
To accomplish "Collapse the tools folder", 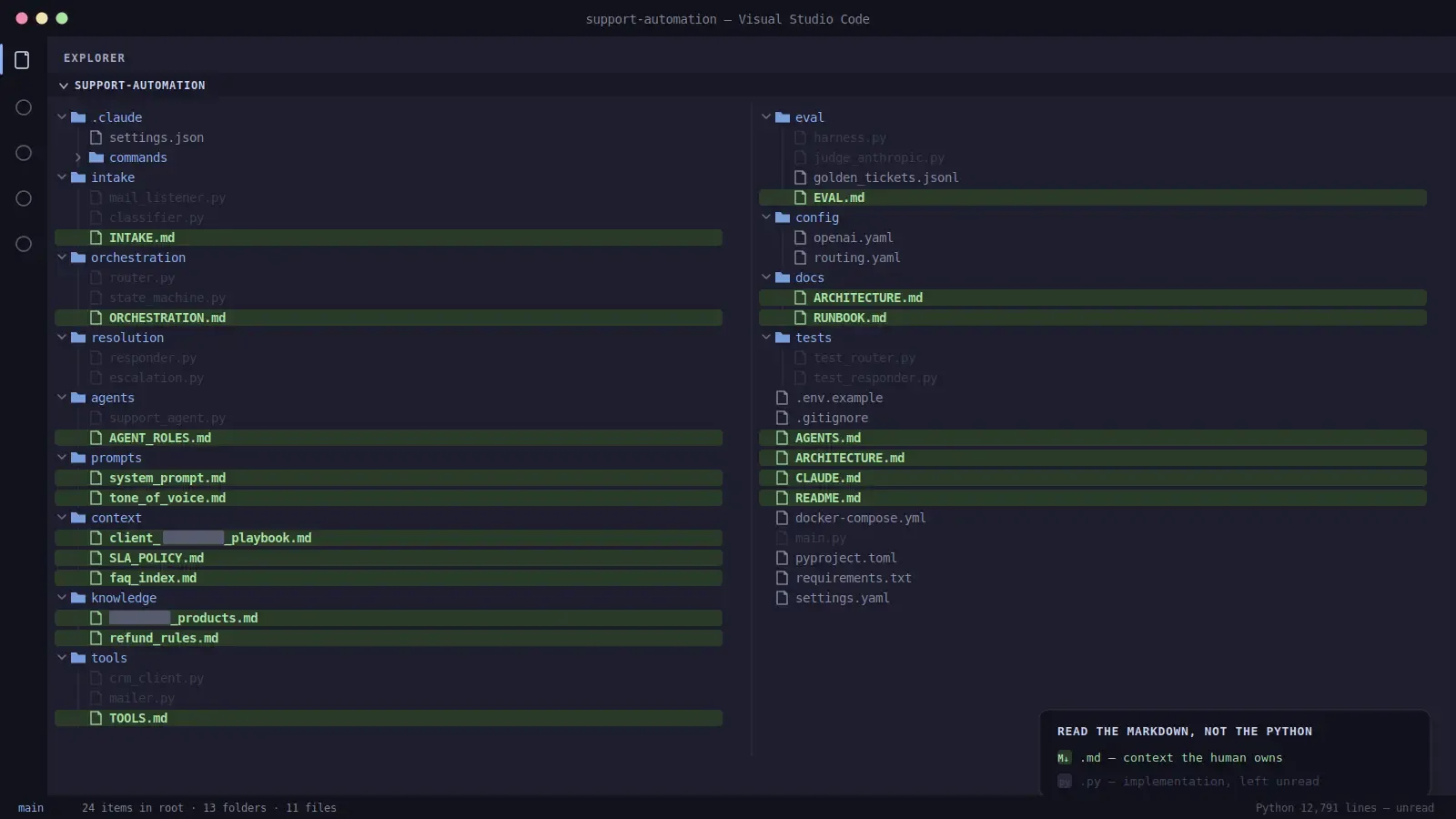I will (62, 658).
